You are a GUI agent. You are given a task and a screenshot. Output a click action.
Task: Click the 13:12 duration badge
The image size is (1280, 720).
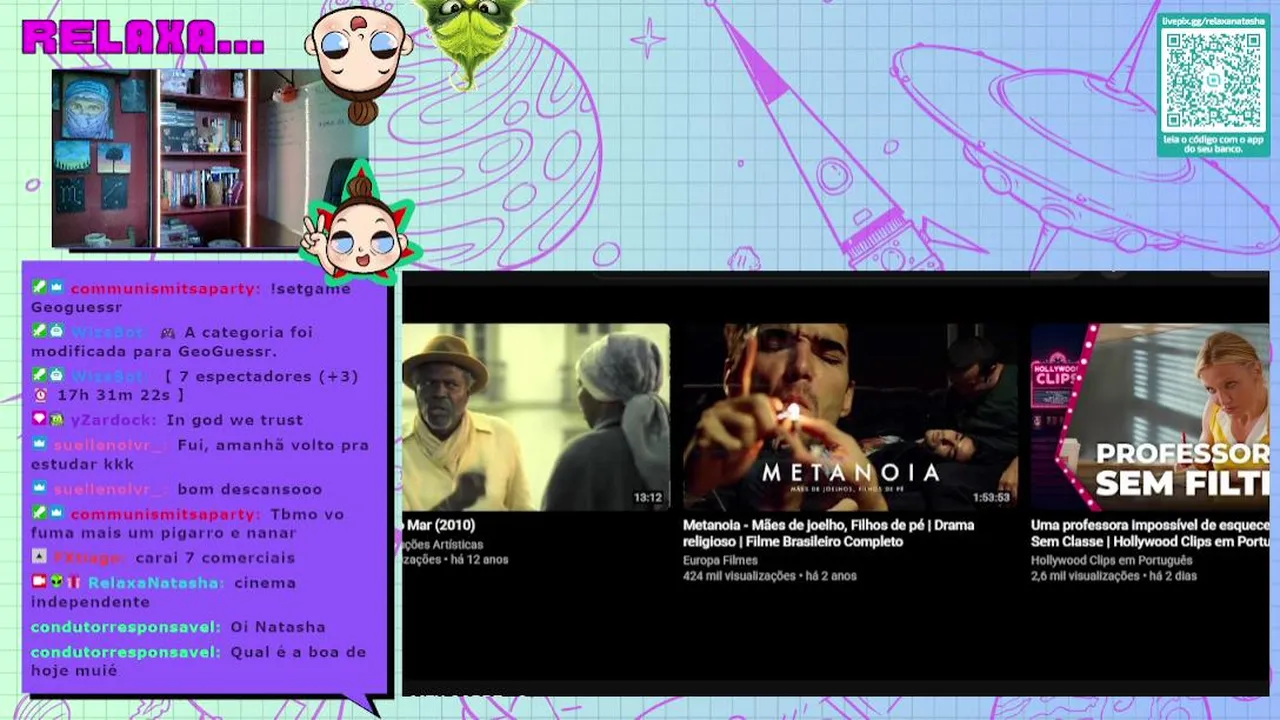pos(648,497)
